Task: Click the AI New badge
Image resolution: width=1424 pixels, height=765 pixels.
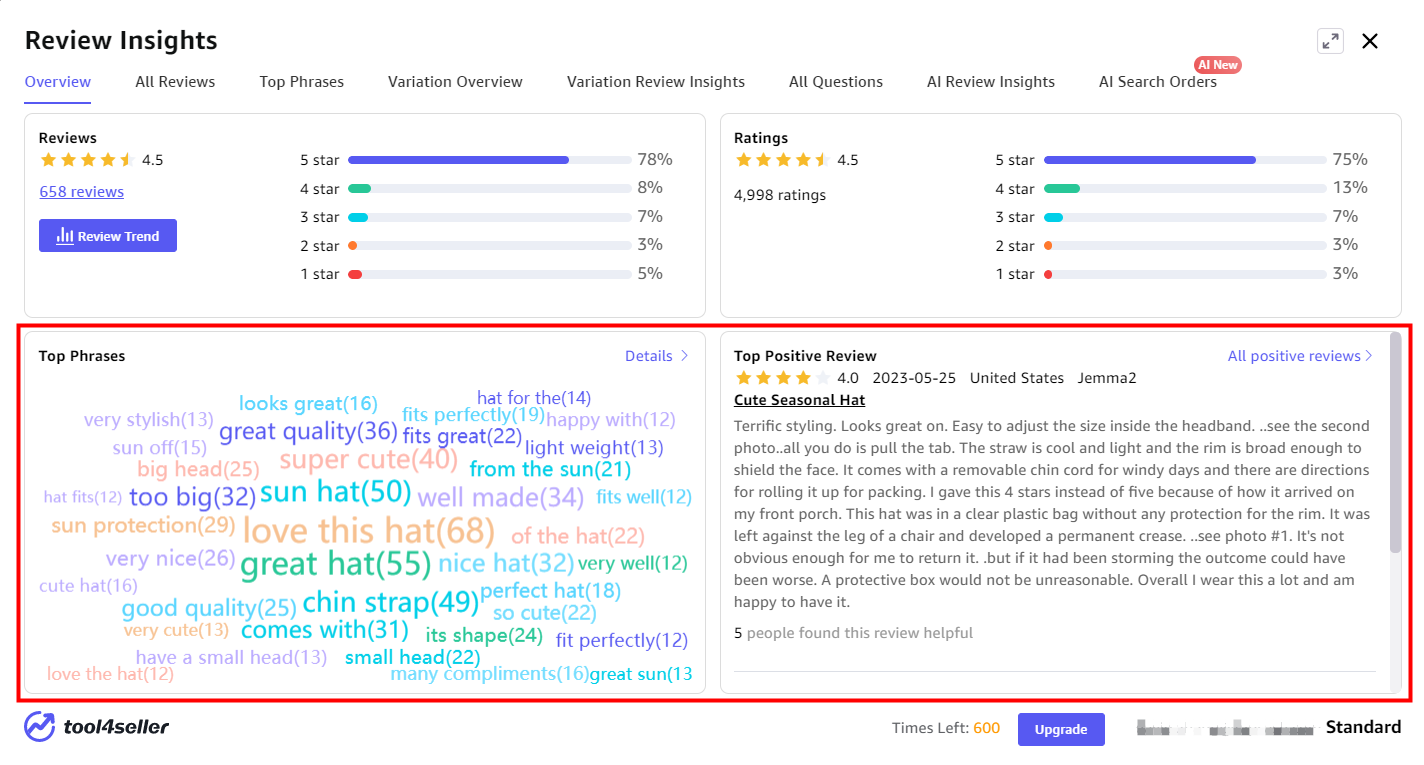Action: (x=1218, y=65)
